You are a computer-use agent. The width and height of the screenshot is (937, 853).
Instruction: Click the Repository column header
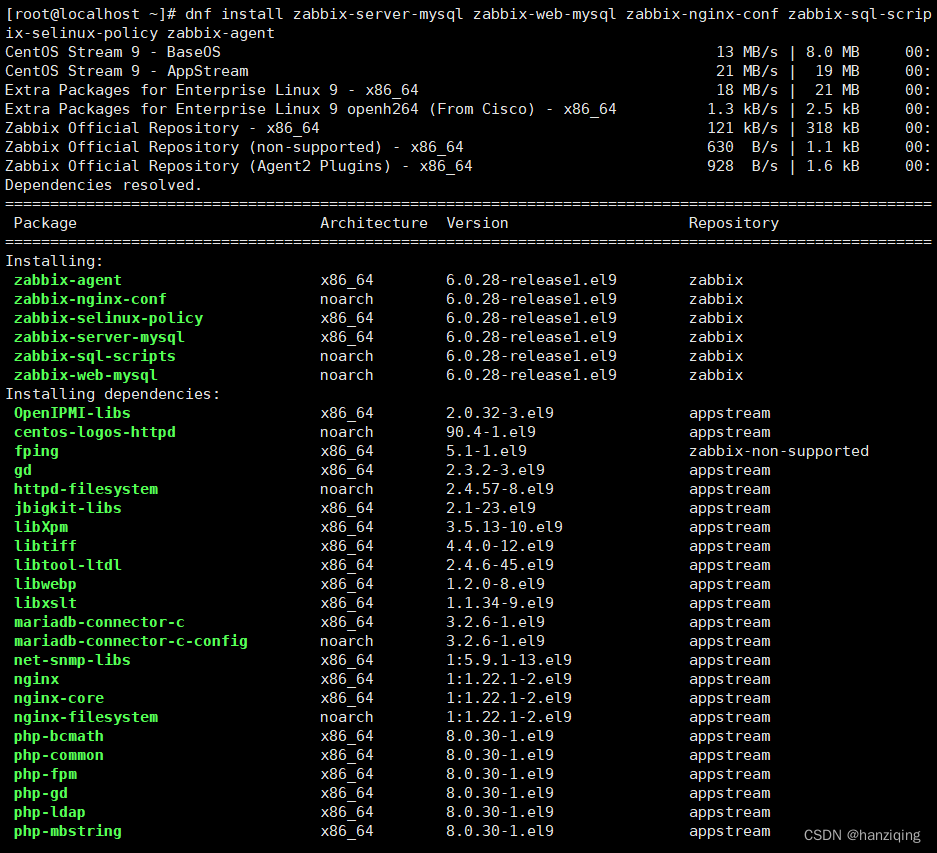734,223
